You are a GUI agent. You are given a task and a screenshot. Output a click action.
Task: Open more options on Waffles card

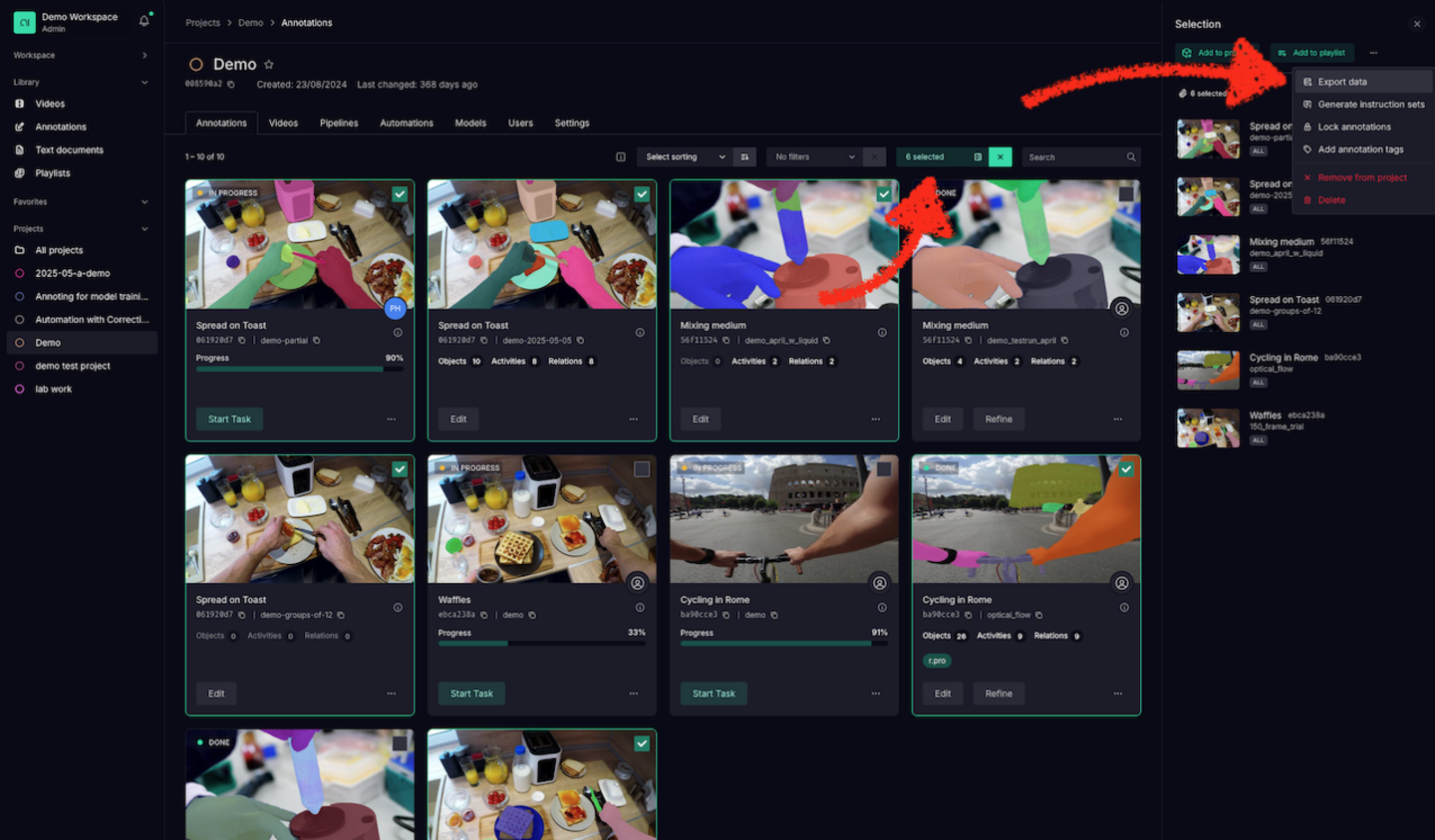pyautogui.click(x=634, y=694)
